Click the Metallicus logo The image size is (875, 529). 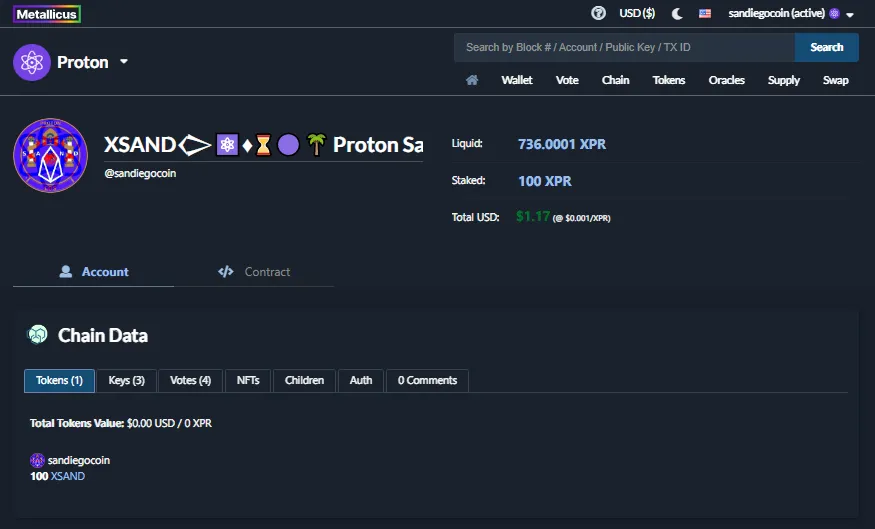47,14
